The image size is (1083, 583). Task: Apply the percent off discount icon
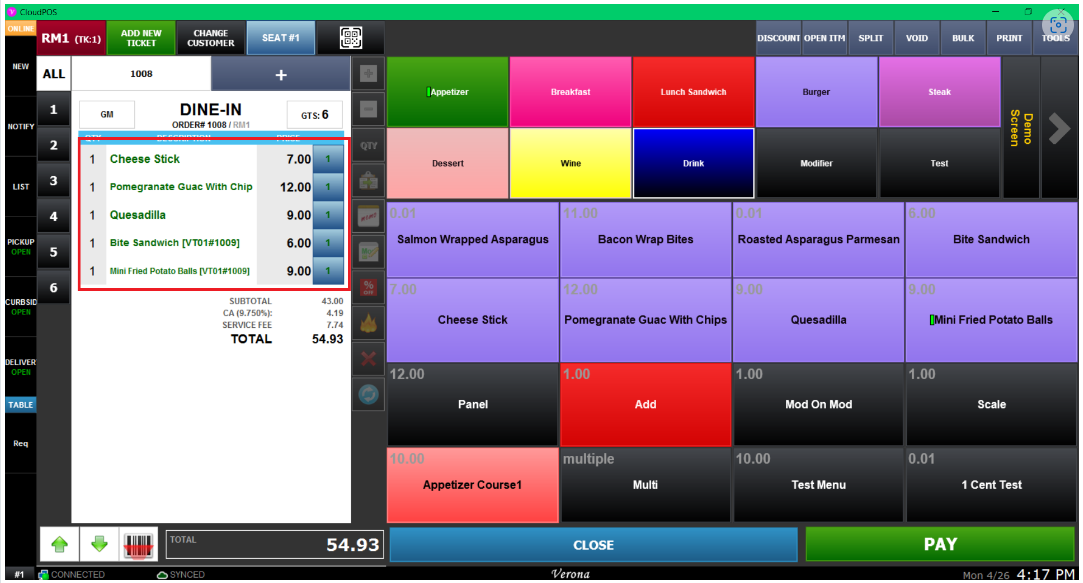369,288
